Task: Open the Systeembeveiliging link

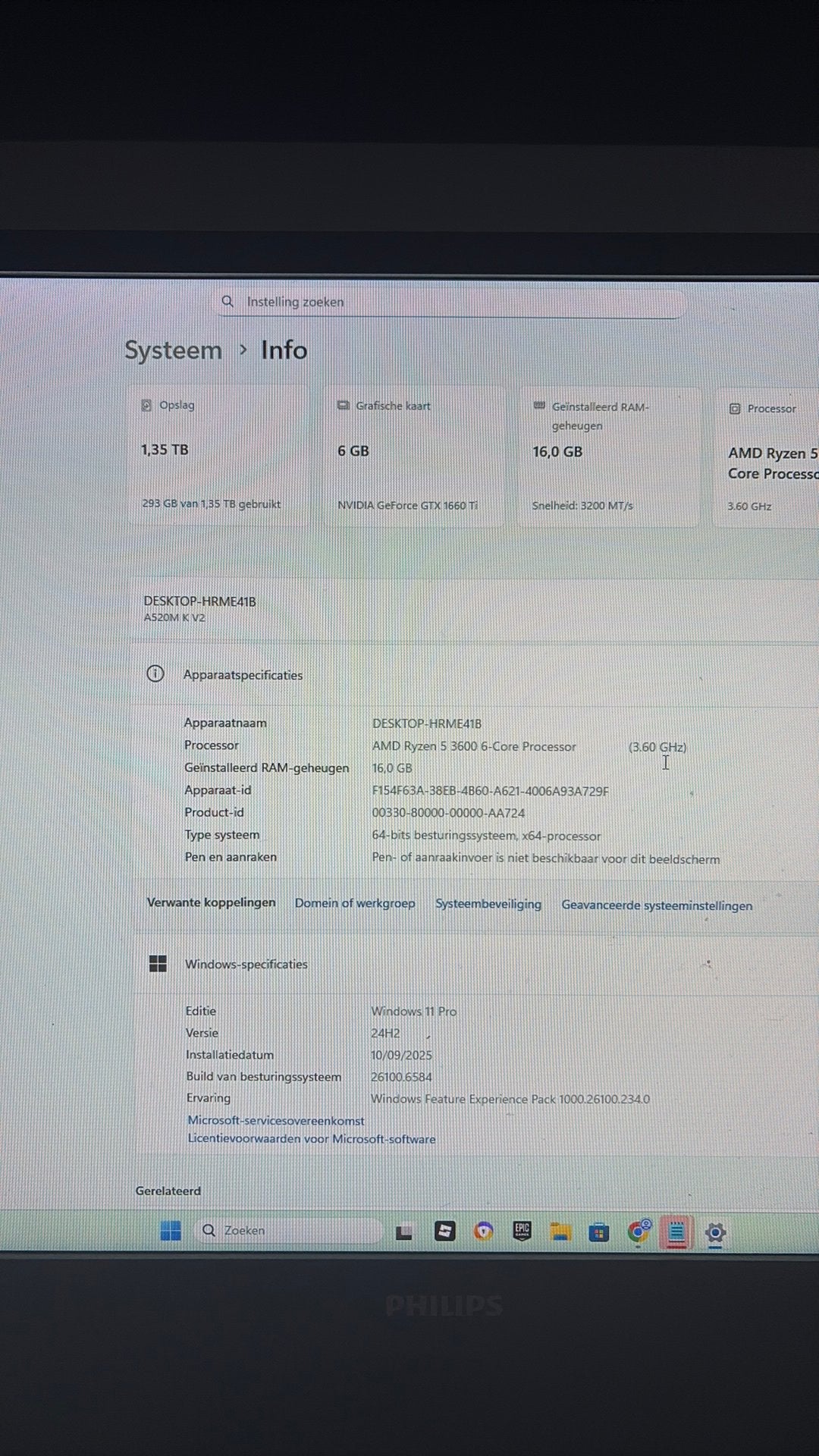Action: 488,904
